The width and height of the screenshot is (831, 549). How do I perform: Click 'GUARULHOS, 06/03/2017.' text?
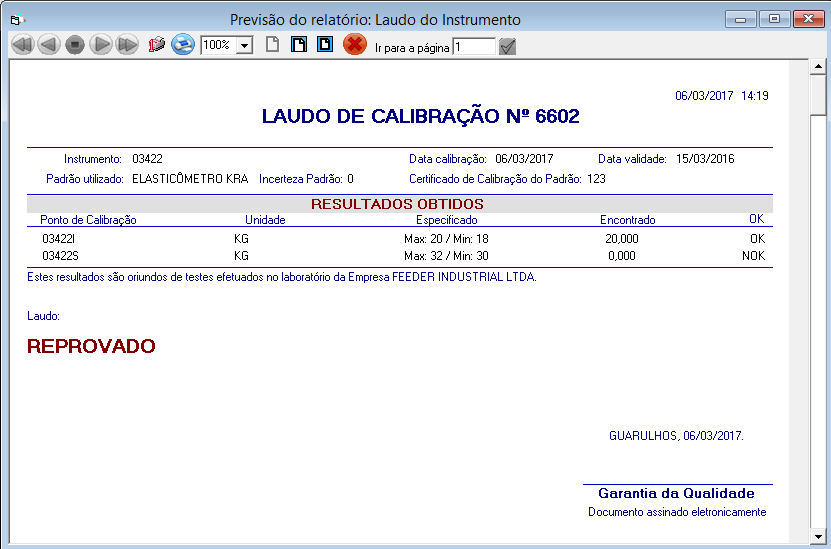pyautogui.click(x=676, y=436)
